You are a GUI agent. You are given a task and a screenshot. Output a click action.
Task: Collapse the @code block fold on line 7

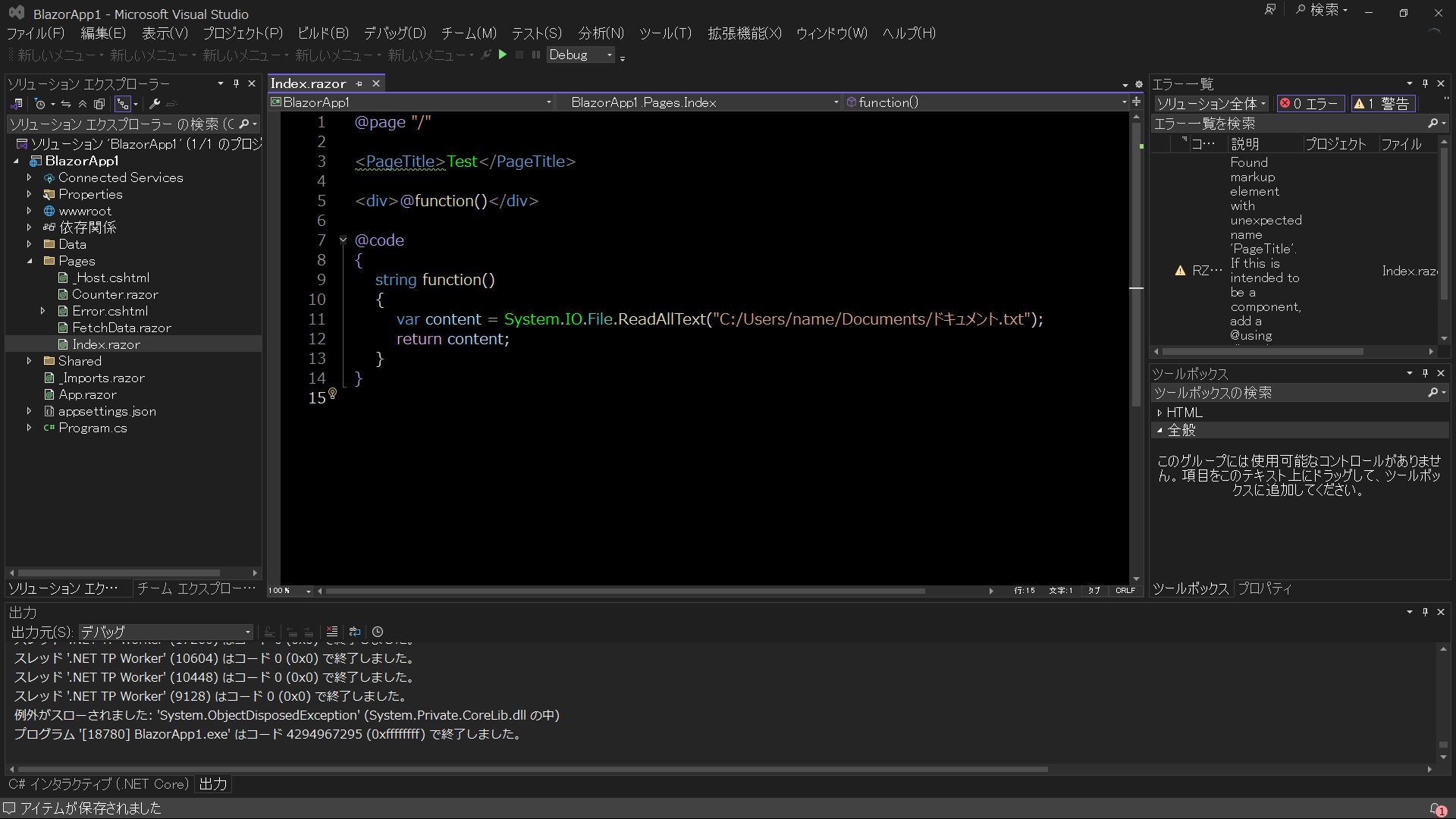click(343, 240)
